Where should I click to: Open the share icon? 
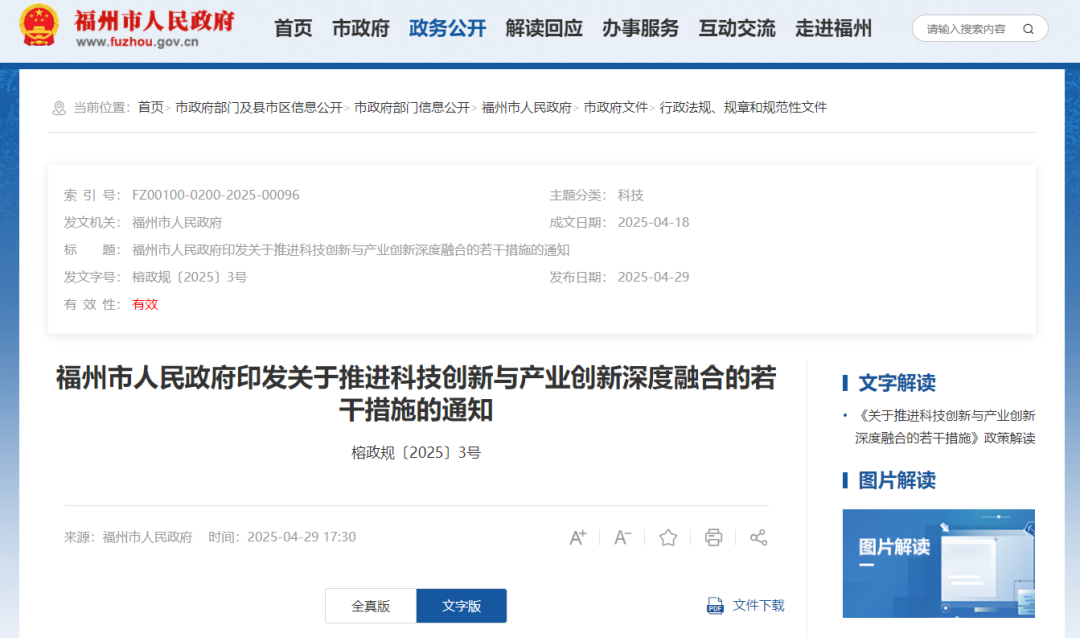tap(758, 538)
